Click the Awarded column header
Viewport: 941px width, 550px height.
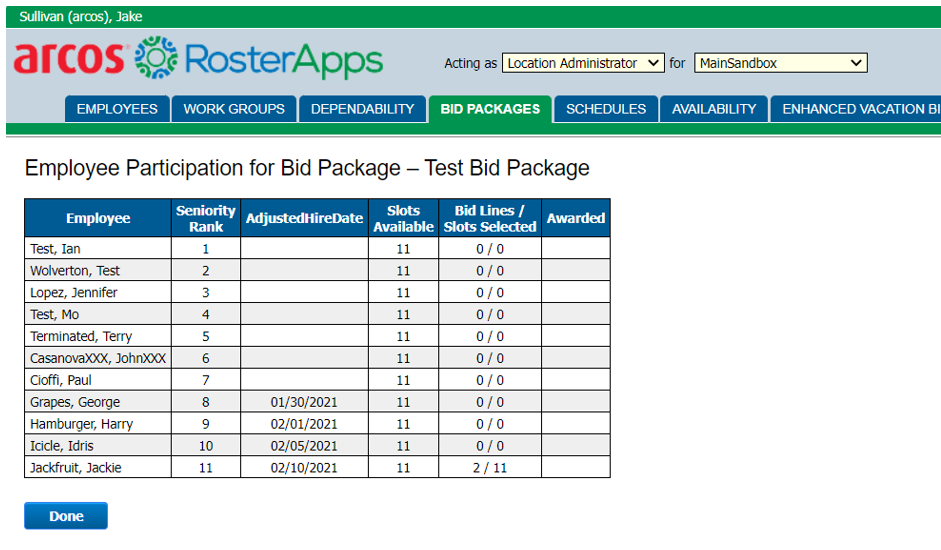(575, 218)
